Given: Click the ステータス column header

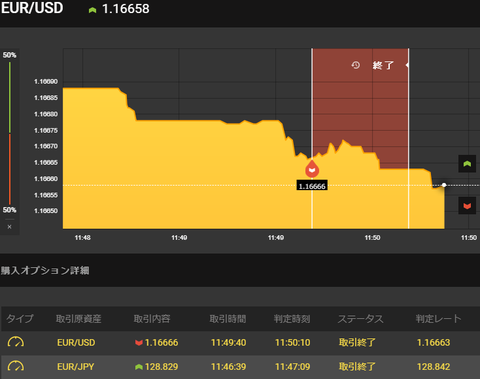Looking at the screenshot, I should (361, 319).
